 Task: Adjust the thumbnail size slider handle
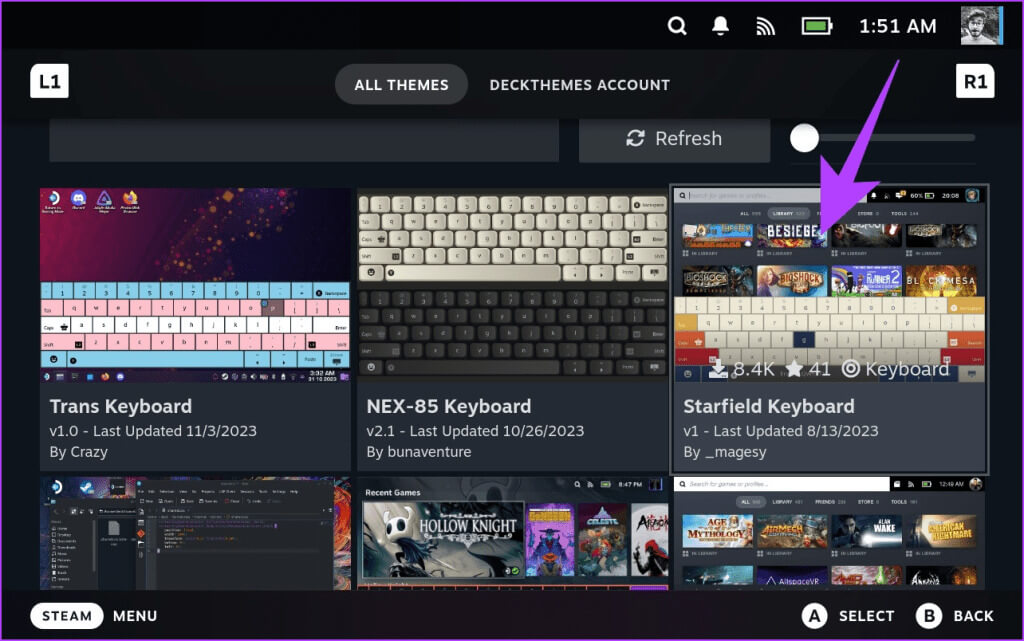coord(804,138)
